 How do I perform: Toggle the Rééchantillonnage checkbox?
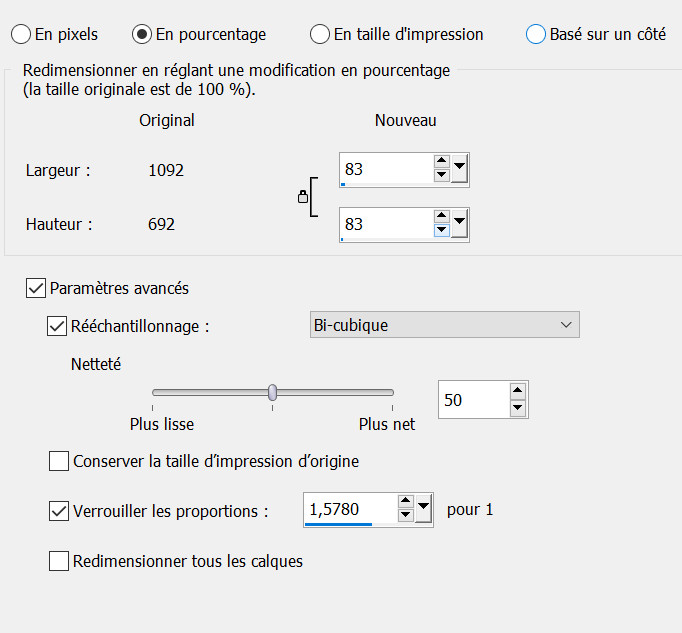tap(57, 325)
